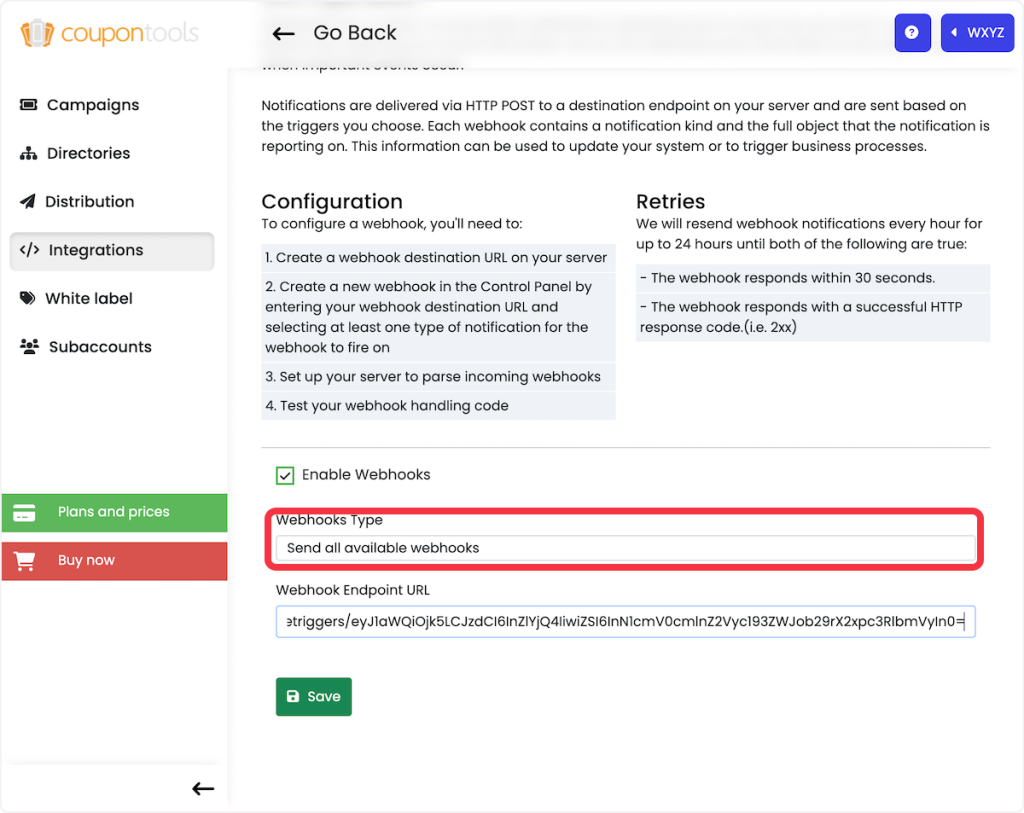1024x813 pixels.
Task: Click Go Back to return
Action: coord(335,33)
